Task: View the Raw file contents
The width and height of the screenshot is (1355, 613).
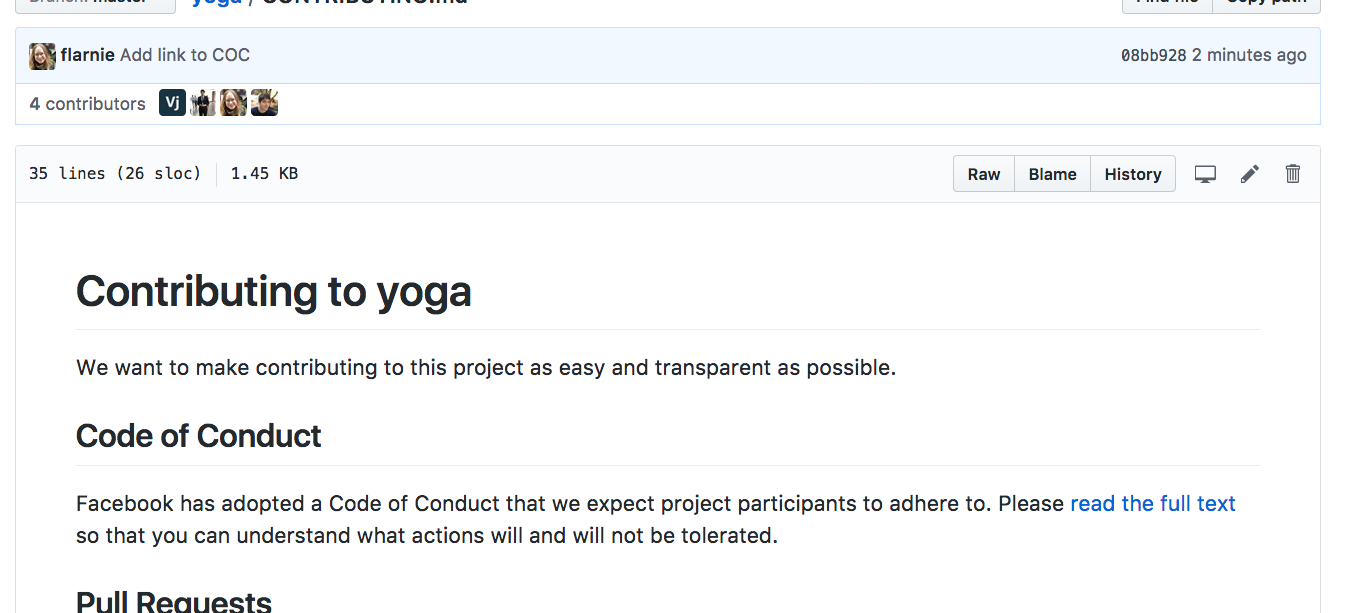Action: pos(984,174)
